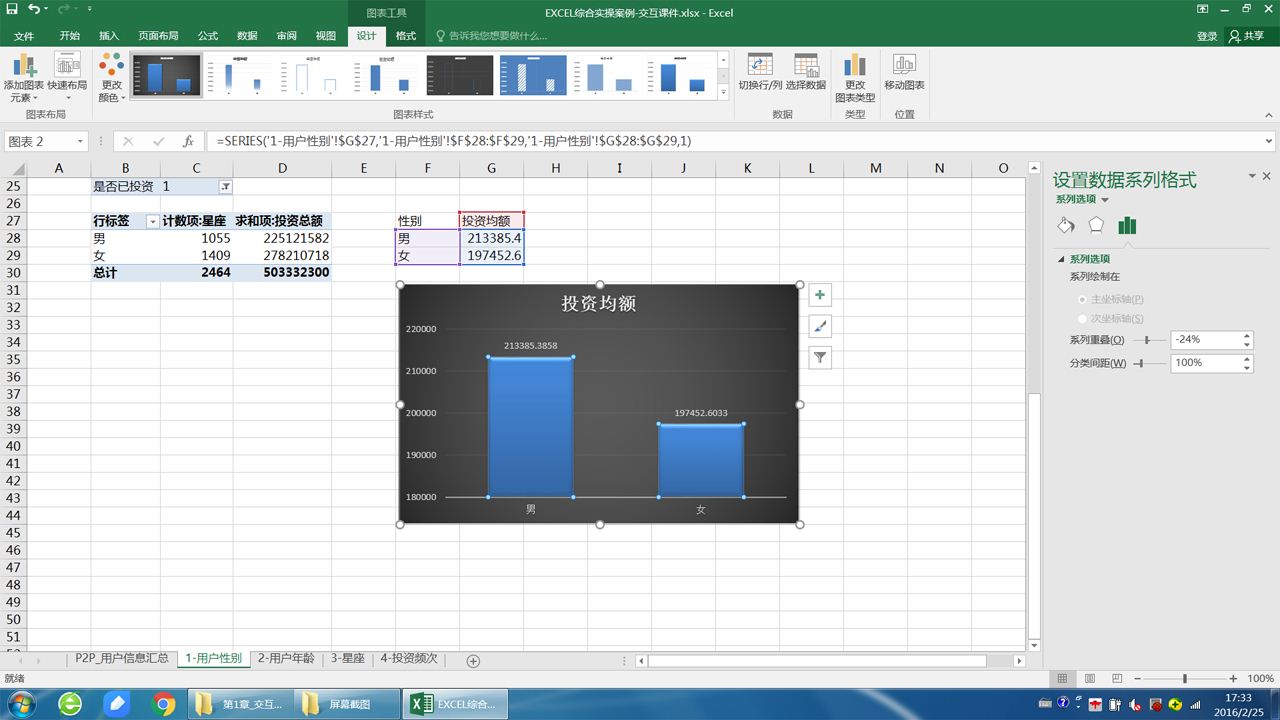Screen dimensions: 1280x720
Task: Collapse the 系列选项 section triangle
Action: [1062, 259]
